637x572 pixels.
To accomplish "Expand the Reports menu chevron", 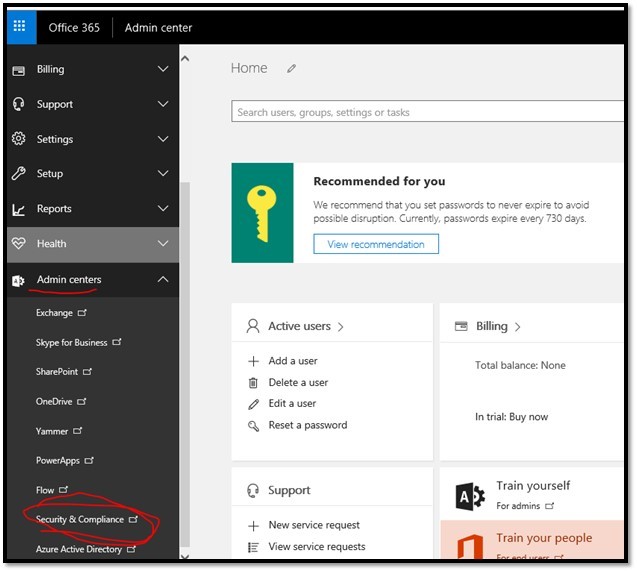I will coord(163,209).
